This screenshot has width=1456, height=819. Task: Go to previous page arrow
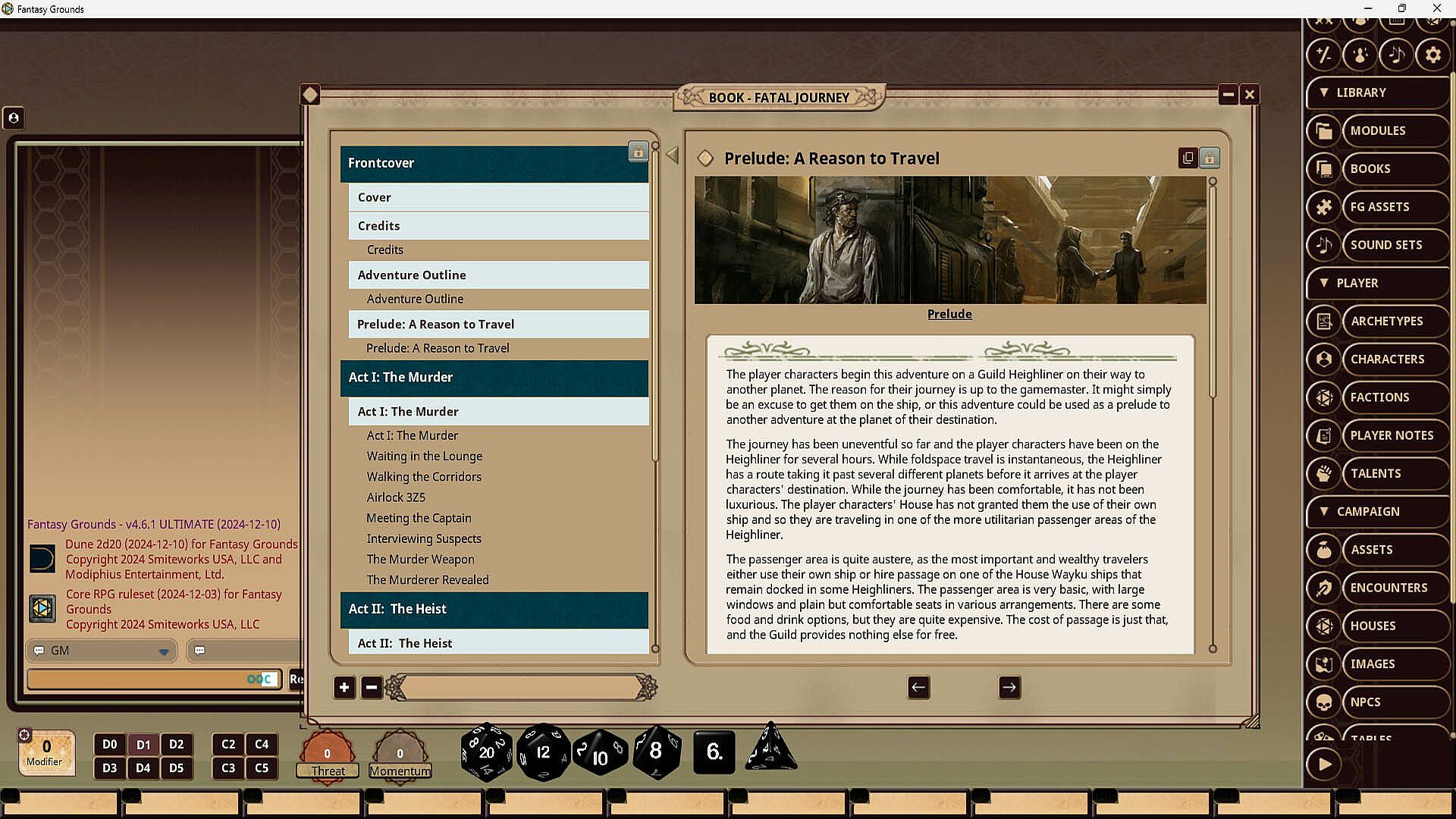click(x=918, y=688)
